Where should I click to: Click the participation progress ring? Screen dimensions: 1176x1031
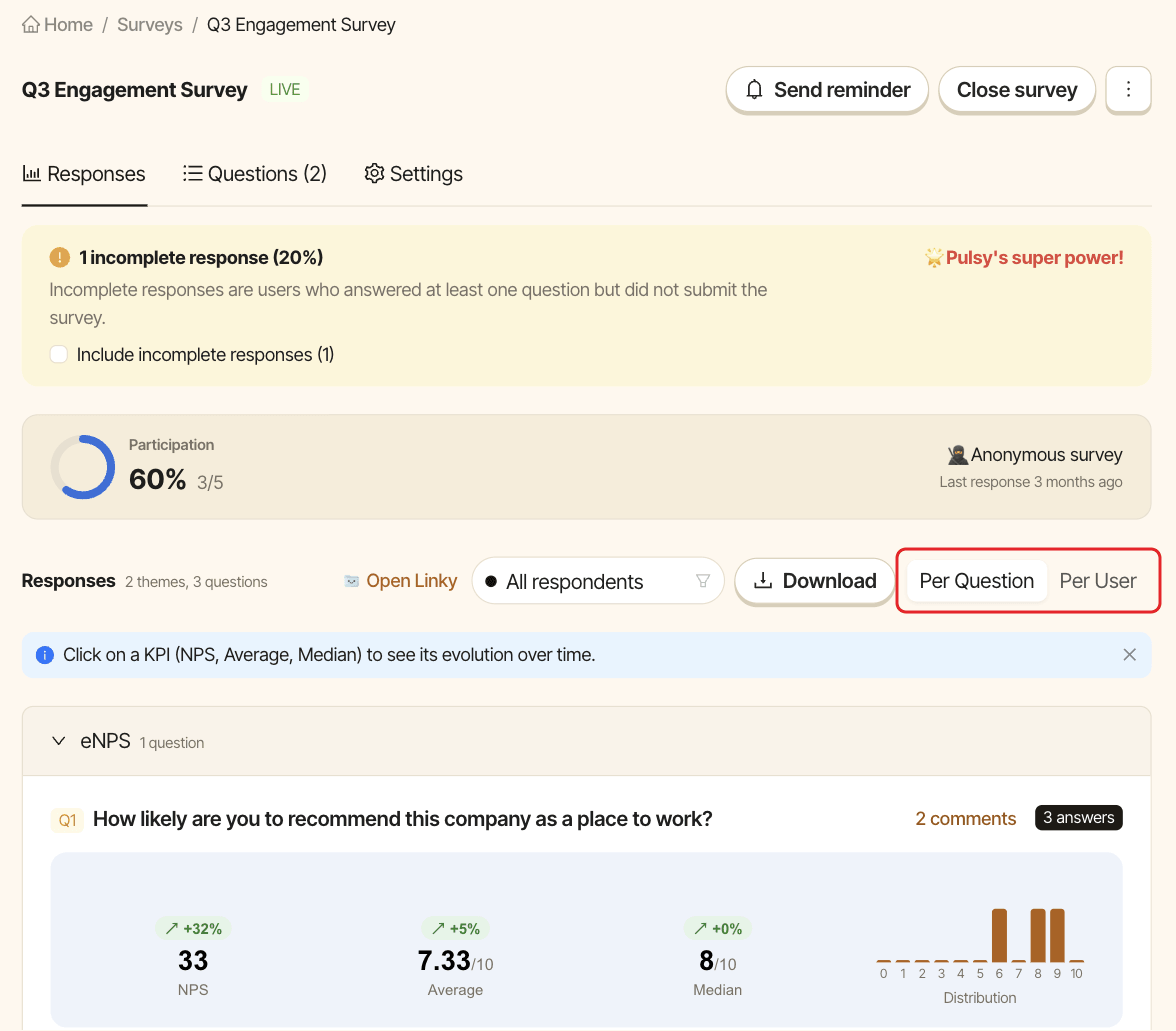coord(82,467)
